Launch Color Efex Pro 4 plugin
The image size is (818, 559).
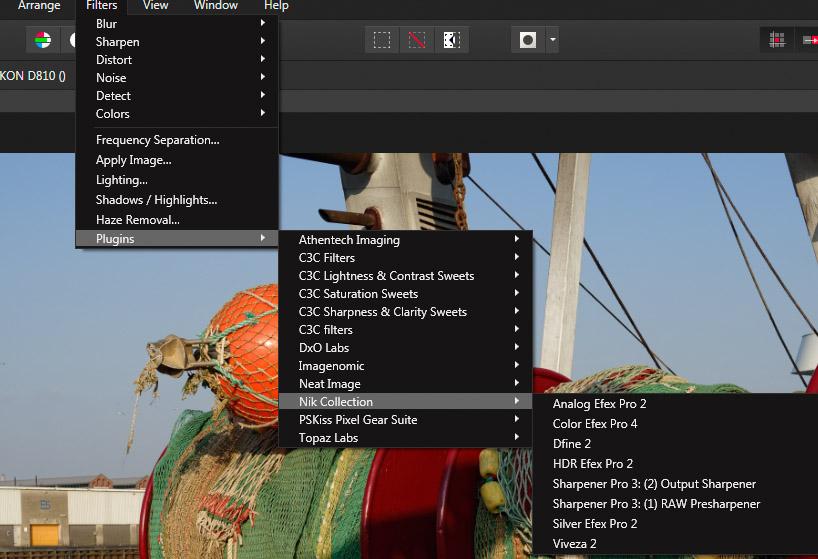pyautogui.click(x=676, y=423)
